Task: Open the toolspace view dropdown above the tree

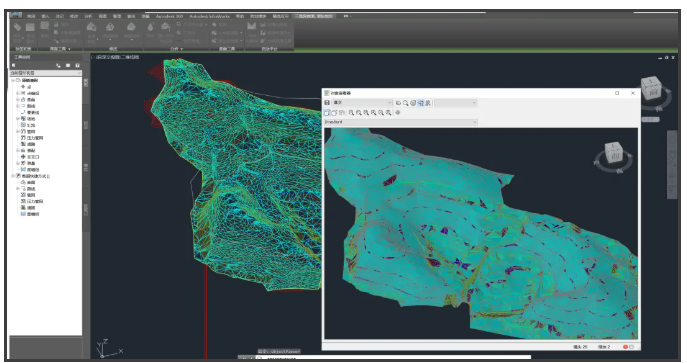Action: tap(46, 73)
